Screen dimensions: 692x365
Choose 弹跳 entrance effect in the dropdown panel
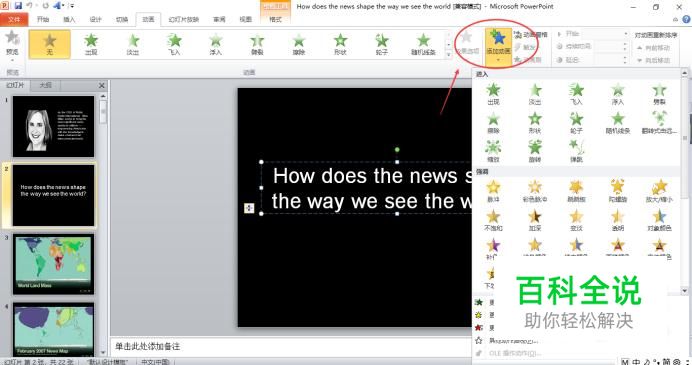point(576,151)
